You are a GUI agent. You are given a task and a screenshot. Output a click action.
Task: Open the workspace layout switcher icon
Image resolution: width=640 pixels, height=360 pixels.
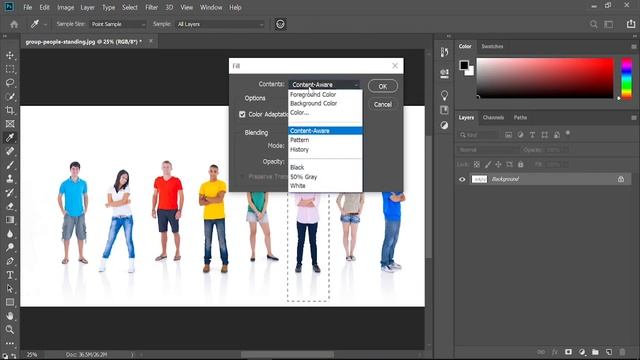609,24
